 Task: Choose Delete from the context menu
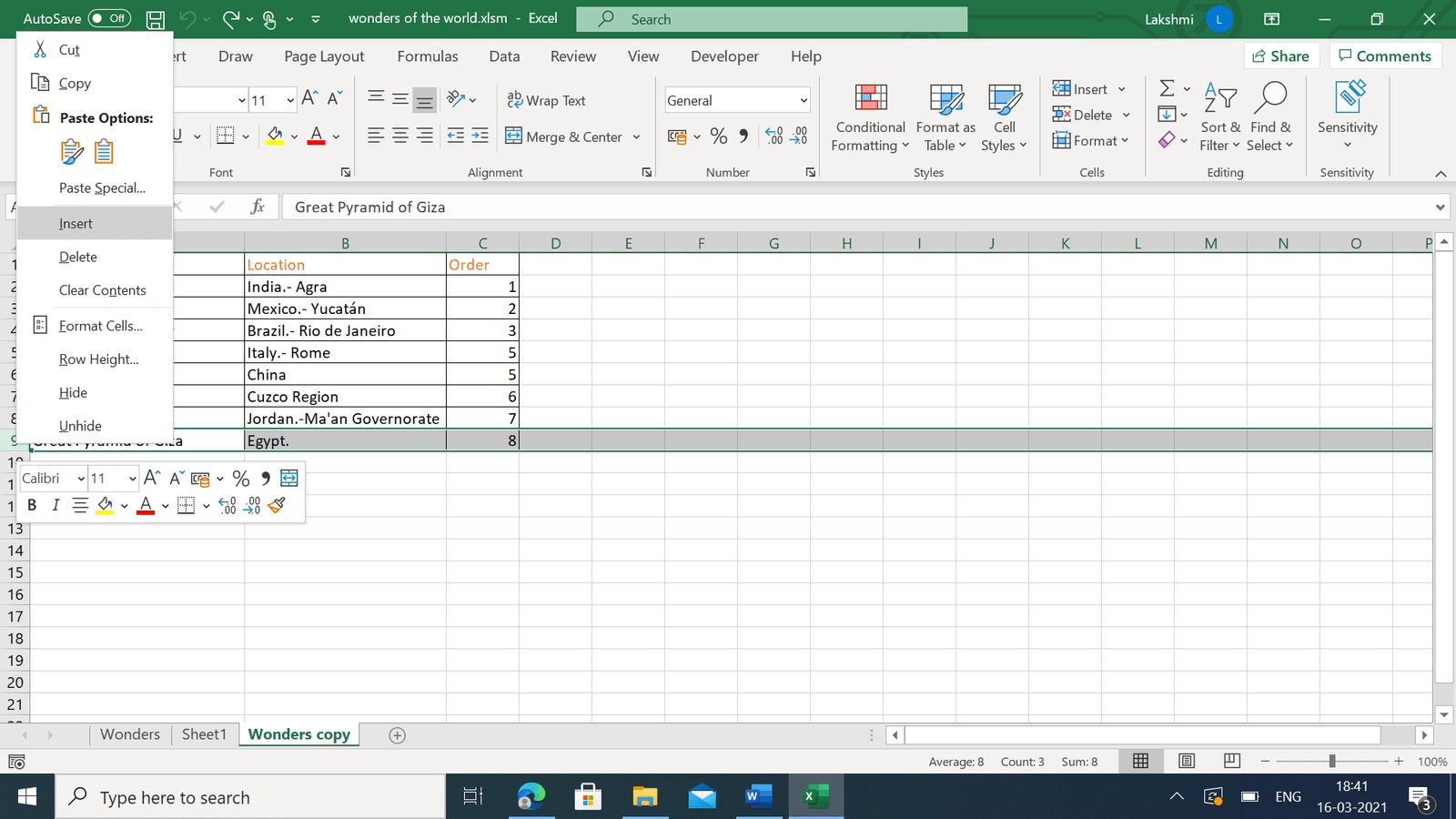[95, 258]
